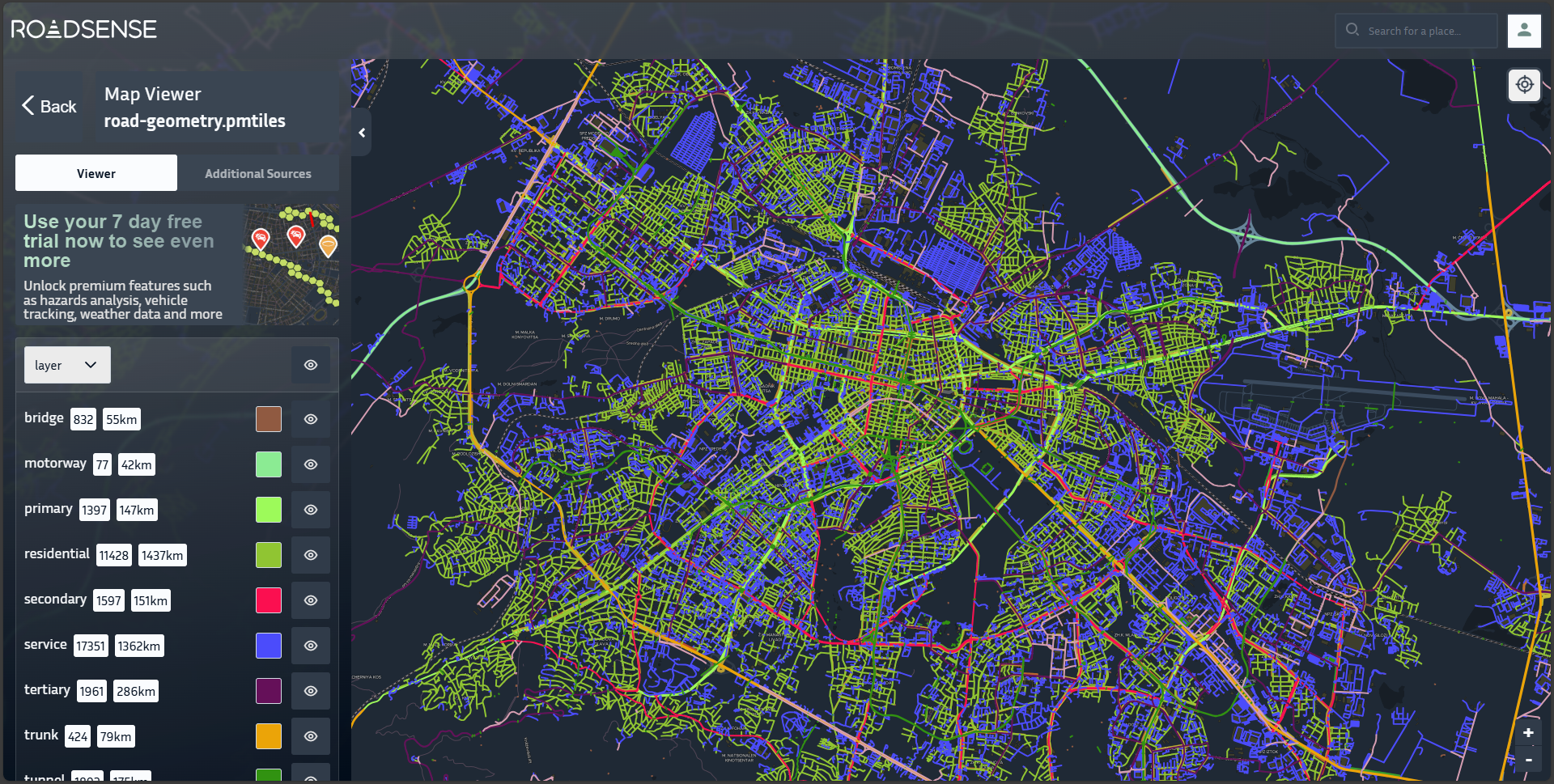The height and width of the screenshot is (784, 1554).
Task: Open the user account profile icon
Action: (1524, 31)
